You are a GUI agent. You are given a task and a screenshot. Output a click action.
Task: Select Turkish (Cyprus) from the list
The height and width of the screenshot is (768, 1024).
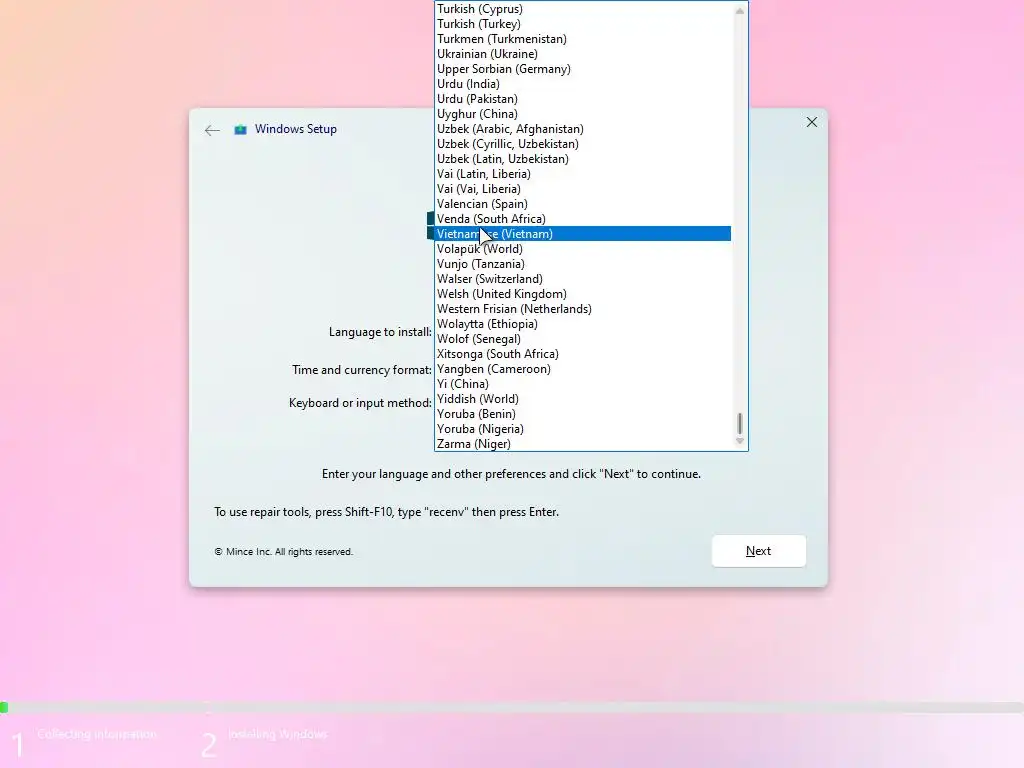583,9
